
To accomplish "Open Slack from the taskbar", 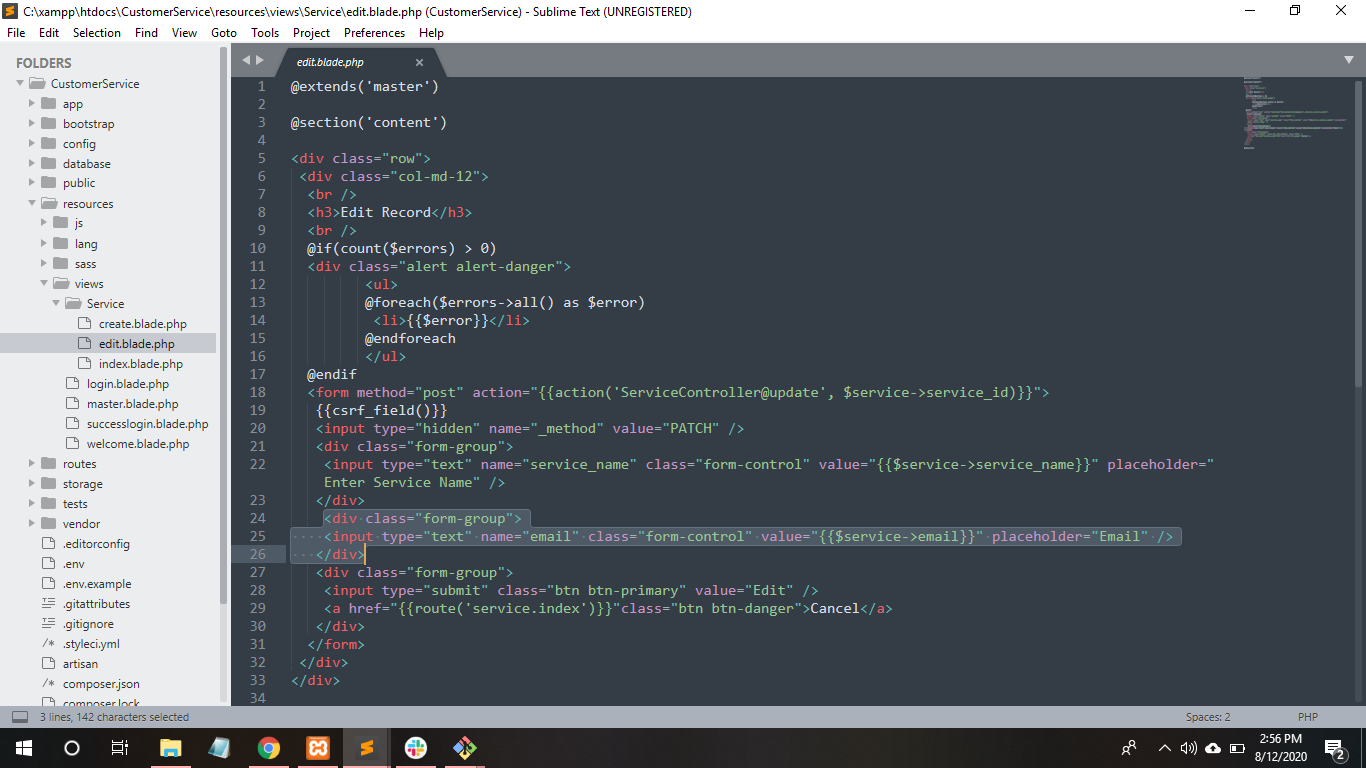I will (415, 748).
